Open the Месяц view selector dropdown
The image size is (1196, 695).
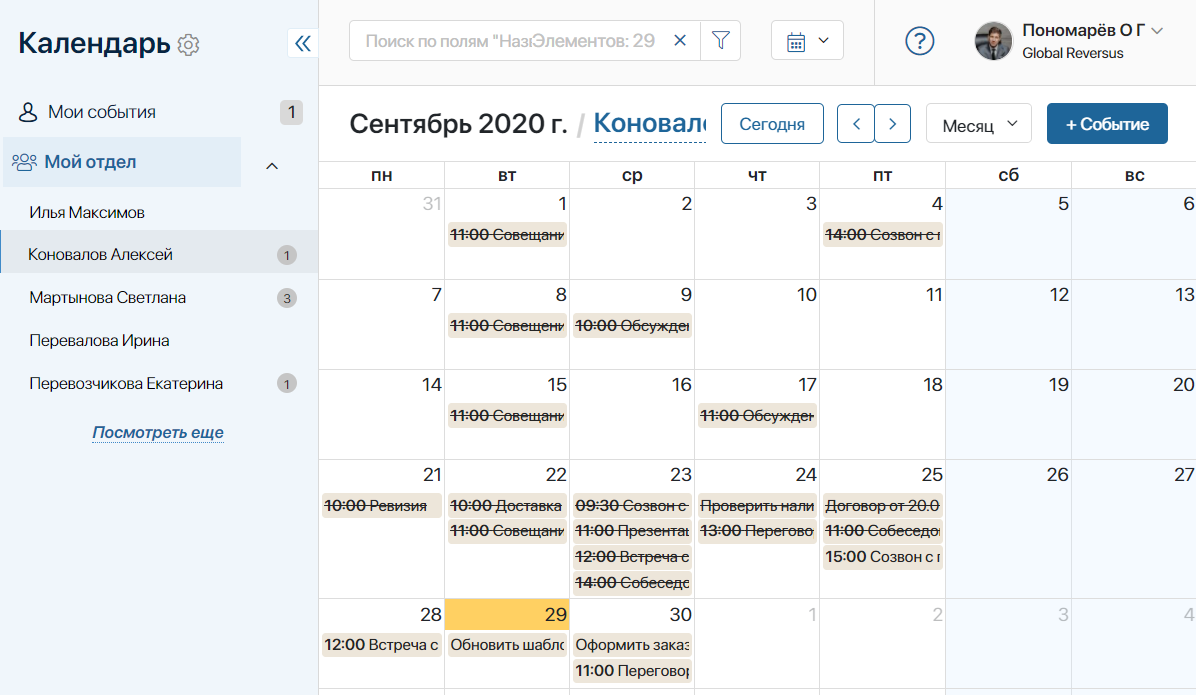pyautogui.click(x=979, y=124)
